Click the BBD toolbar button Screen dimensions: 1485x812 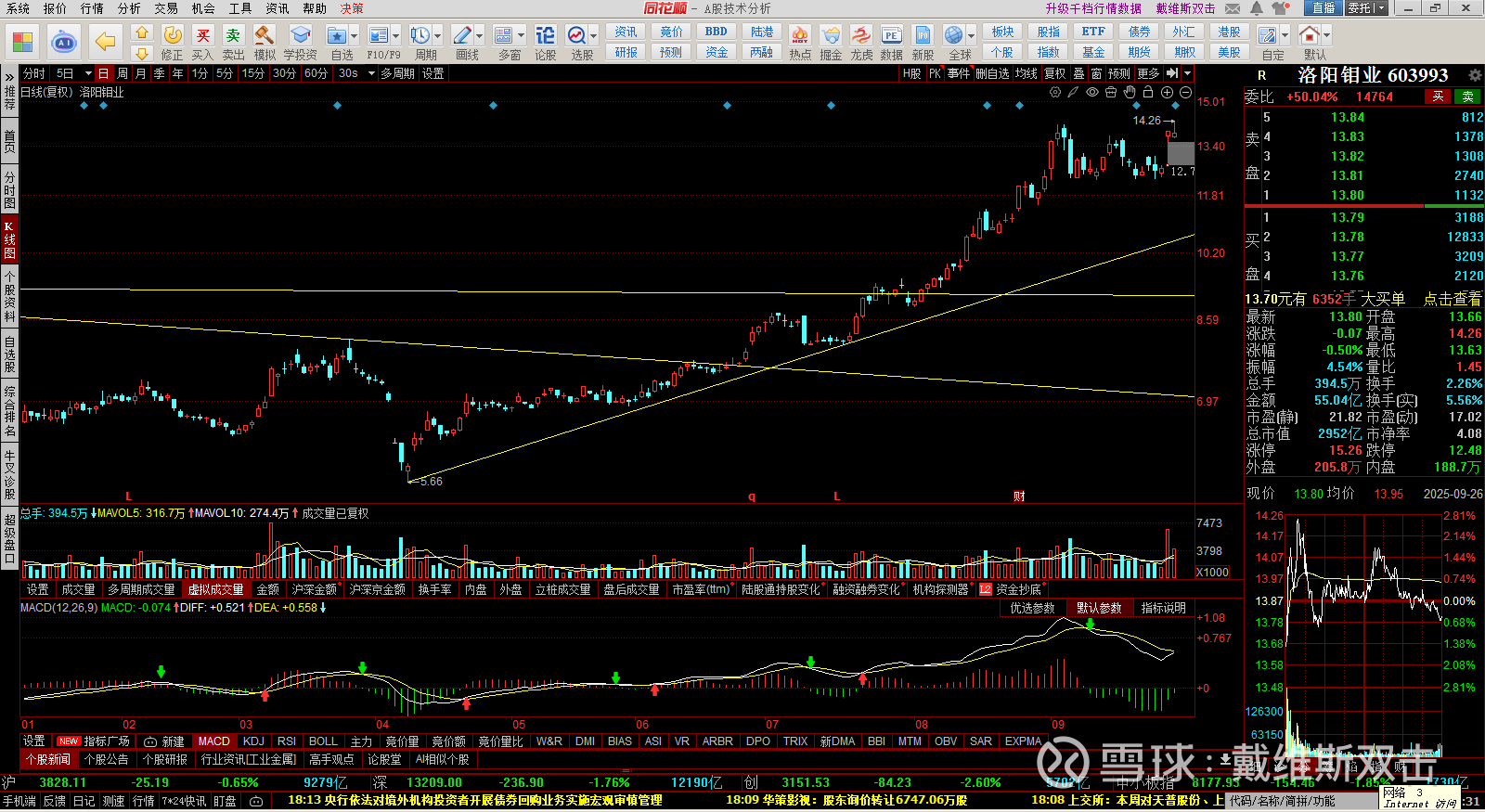717,32
